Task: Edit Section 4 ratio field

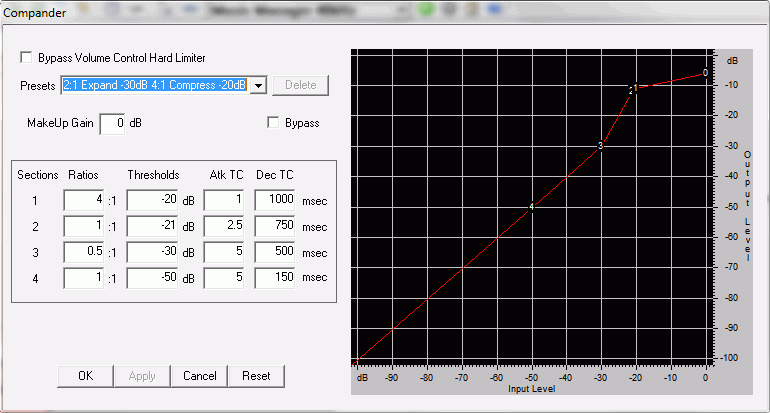Action: click(x=83, y=278)
